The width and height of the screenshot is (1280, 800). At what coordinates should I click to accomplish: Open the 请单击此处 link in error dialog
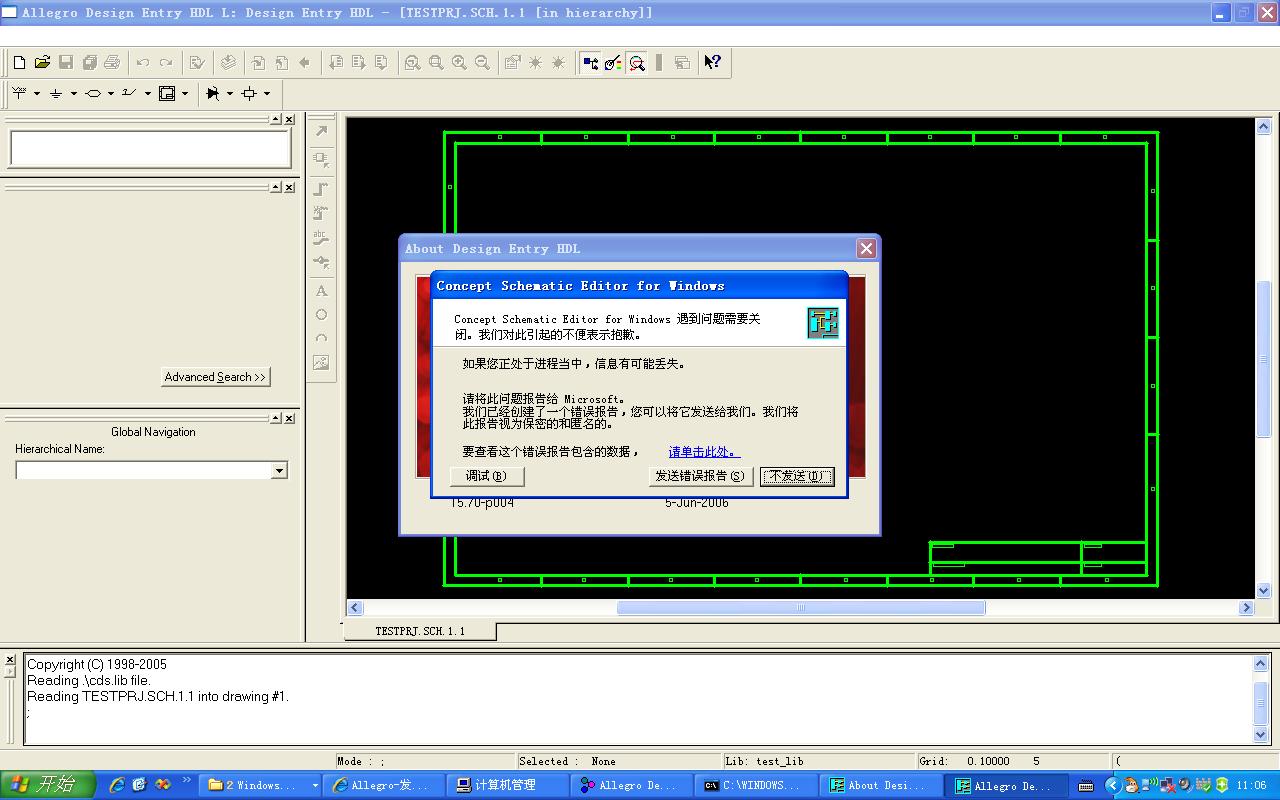click(x=704, y=452)
